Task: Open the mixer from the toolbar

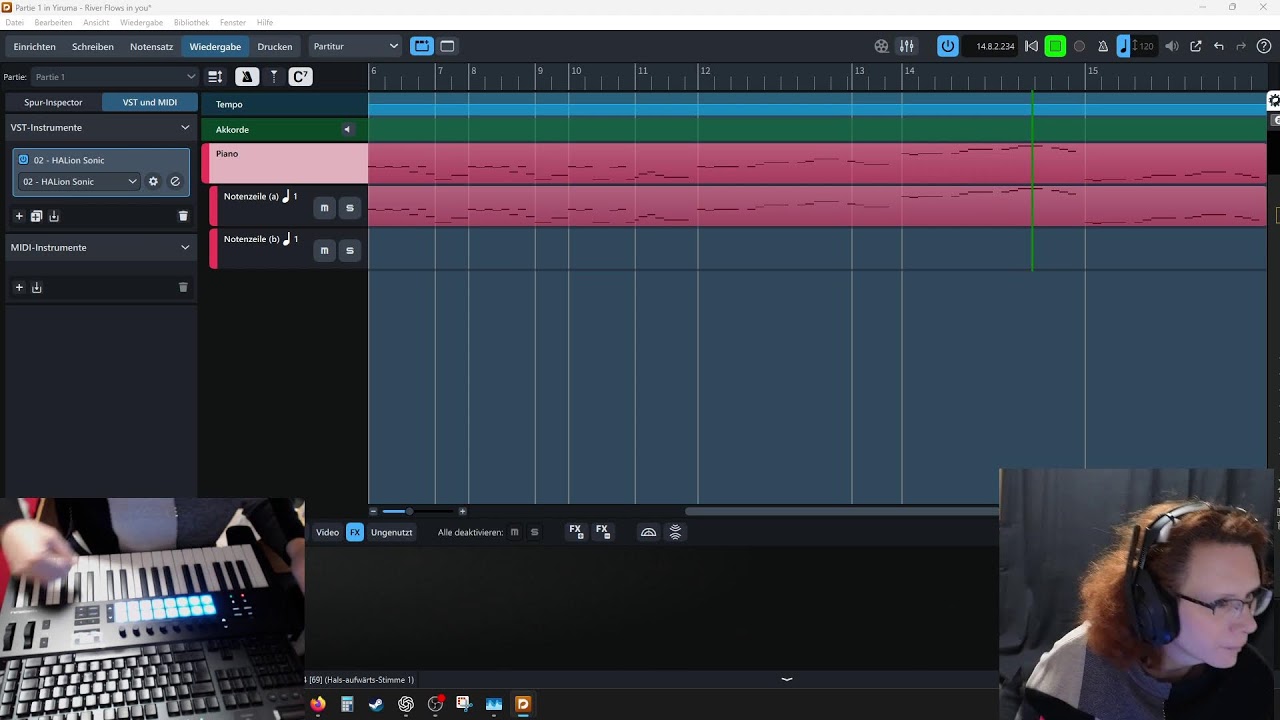Action: 906,46
